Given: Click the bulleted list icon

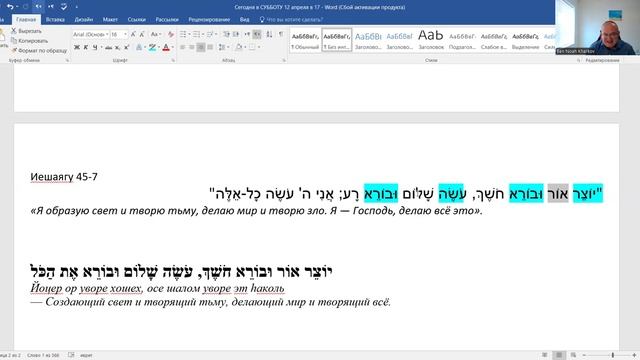Looking at the screenshot, I should tap(183, 35).
